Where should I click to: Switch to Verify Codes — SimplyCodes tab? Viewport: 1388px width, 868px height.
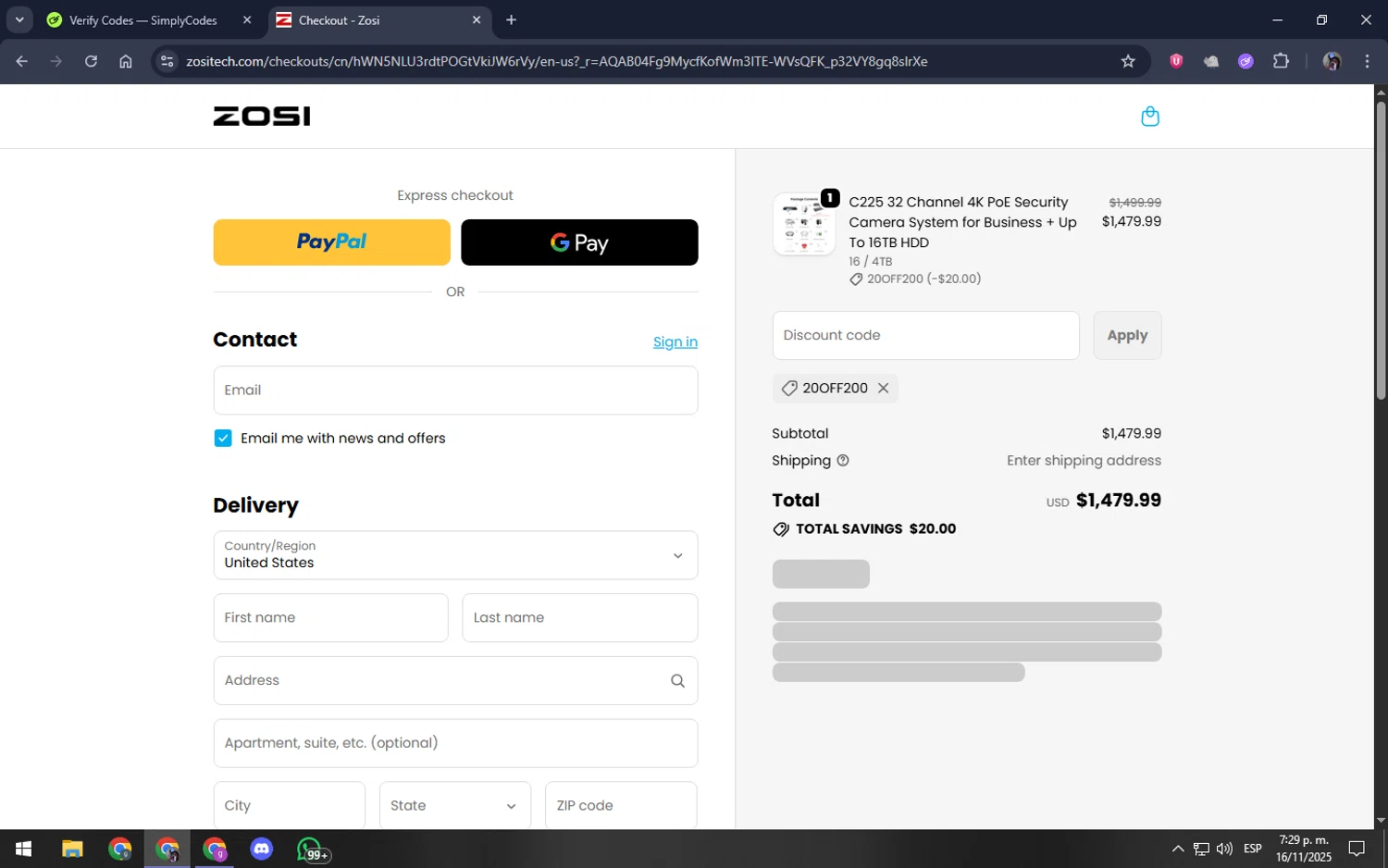(x=143, y=20)
